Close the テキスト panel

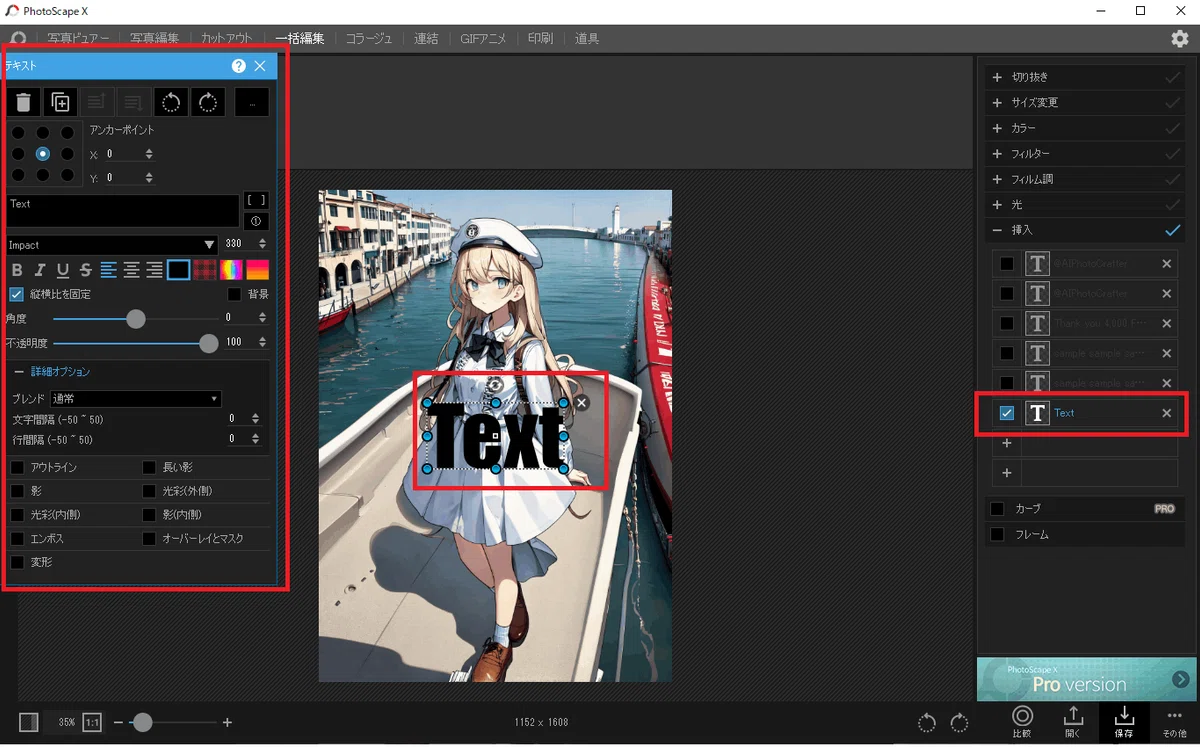(x=260, y=66)
